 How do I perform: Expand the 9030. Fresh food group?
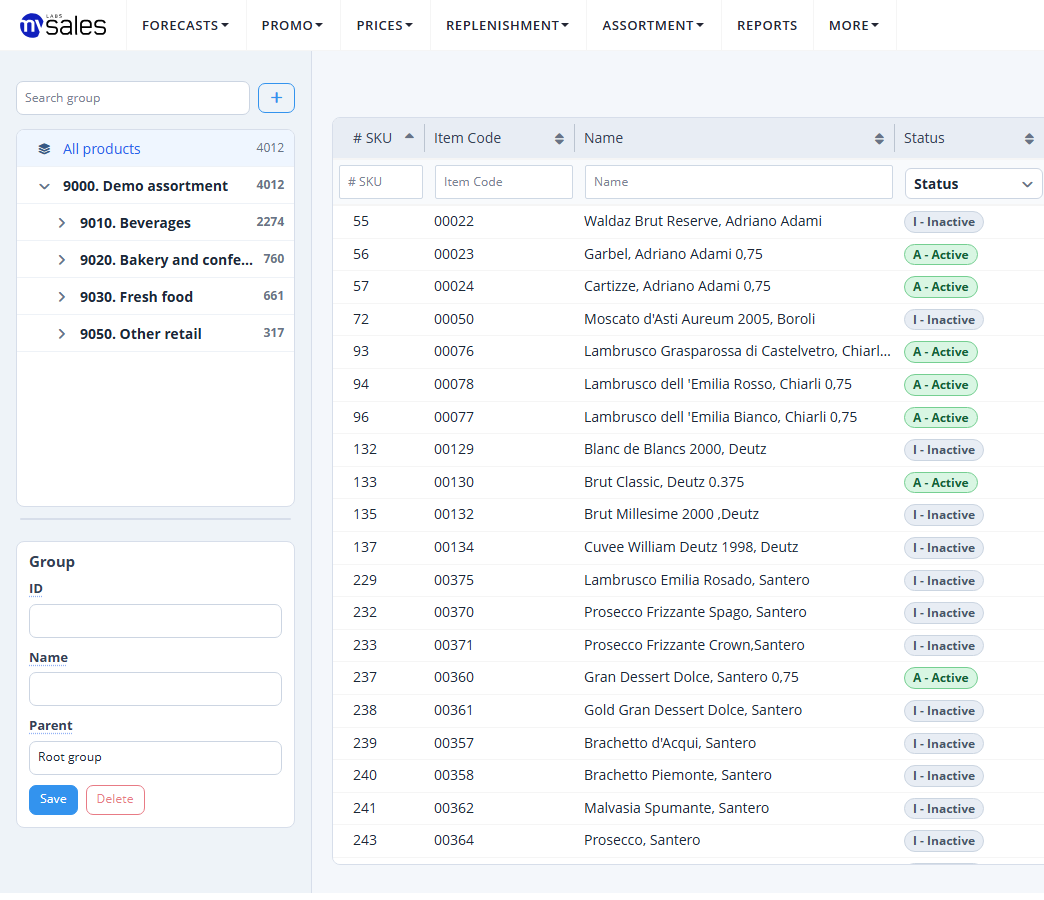coord(61,297)
